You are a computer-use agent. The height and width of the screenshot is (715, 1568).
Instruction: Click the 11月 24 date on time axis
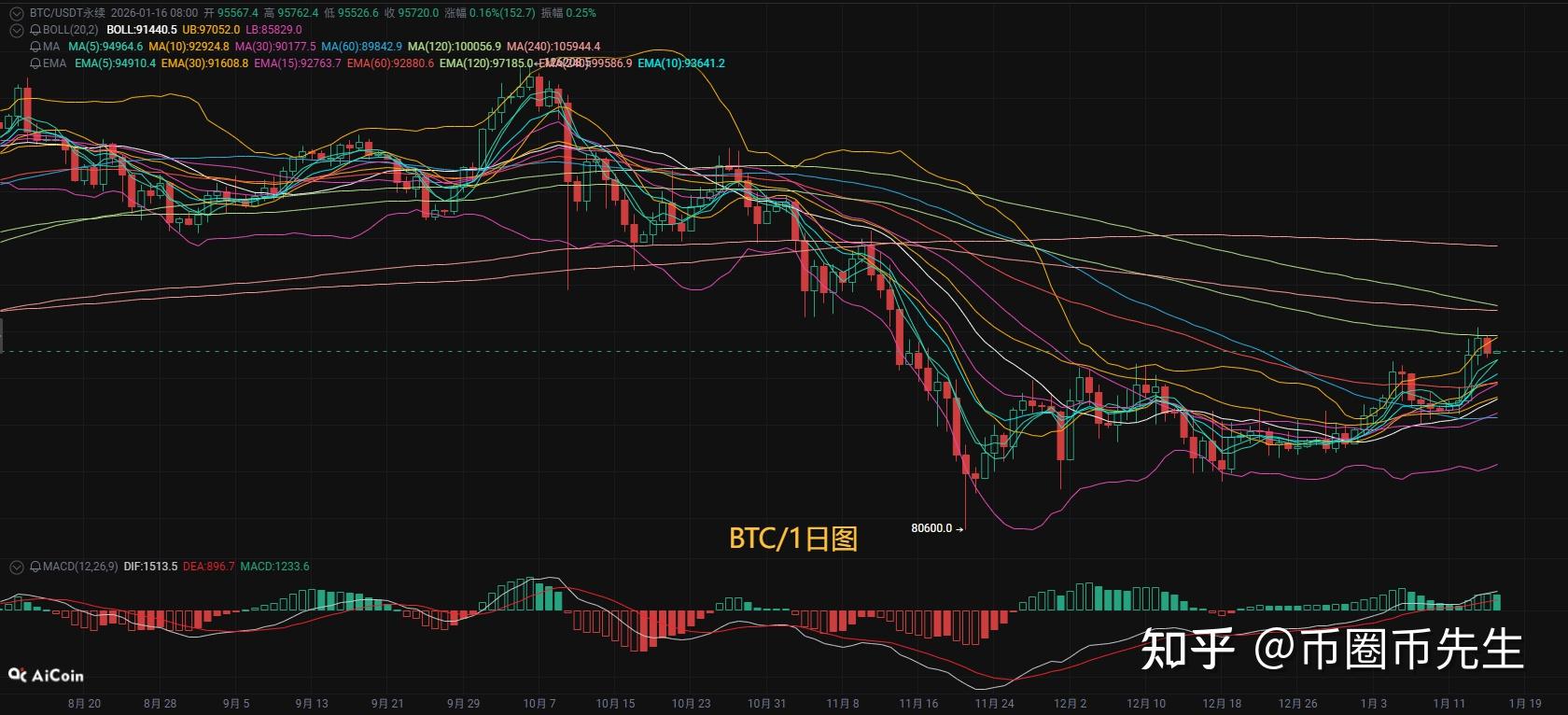tap(994, 704)
